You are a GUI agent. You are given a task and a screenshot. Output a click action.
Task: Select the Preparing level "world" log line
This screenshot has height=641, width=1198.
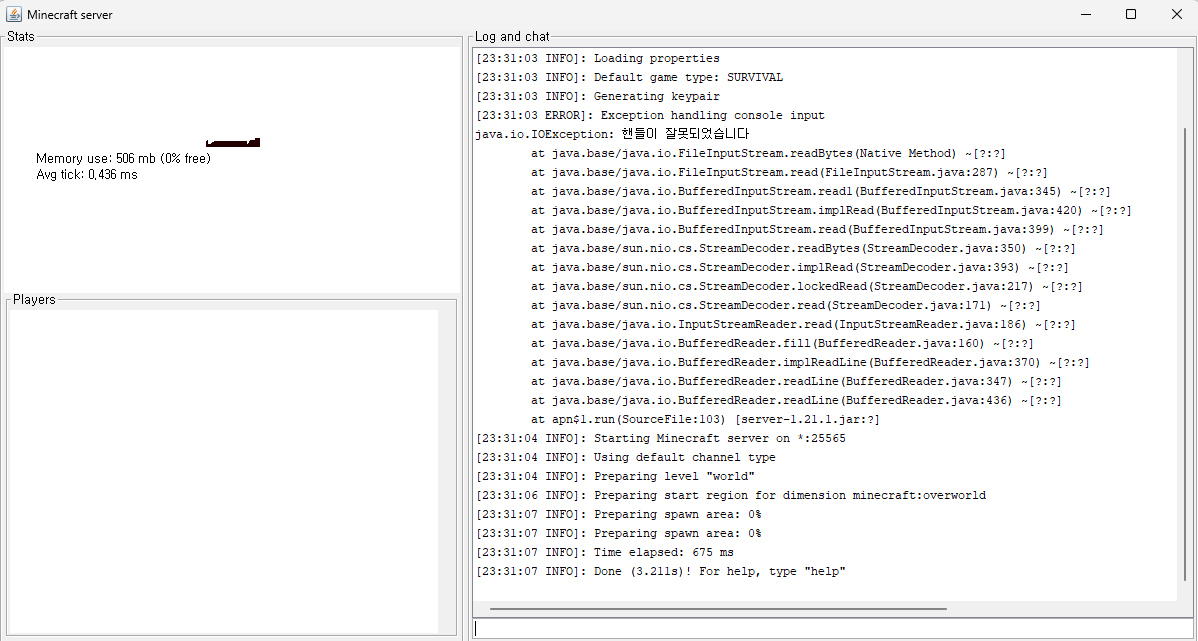[x=615, y=477]
